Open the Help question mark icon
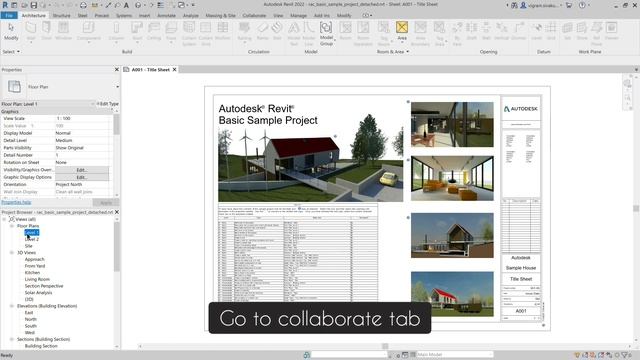640x360 pixels. click(x=582, y=5)
